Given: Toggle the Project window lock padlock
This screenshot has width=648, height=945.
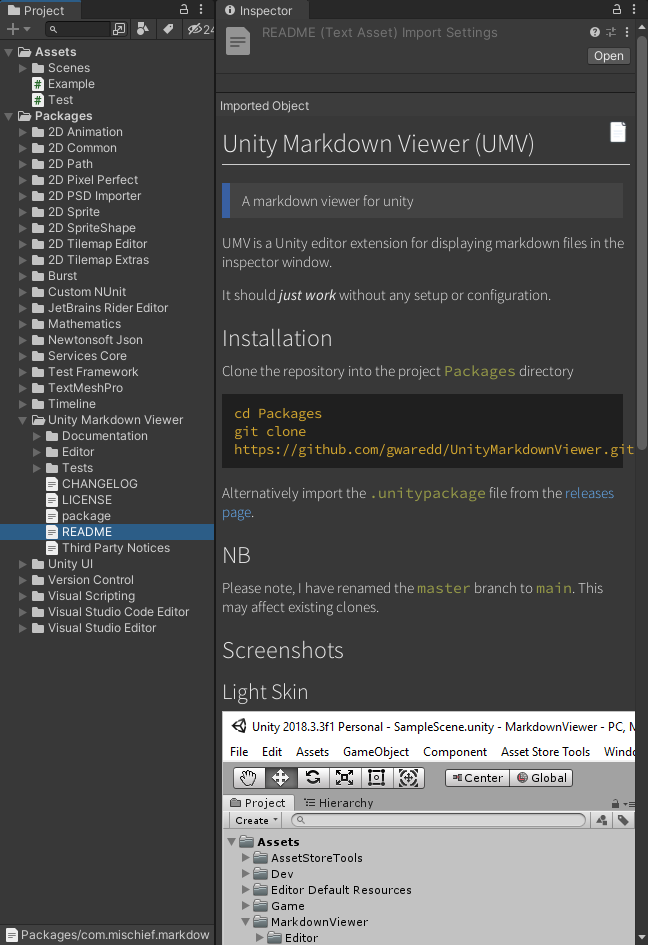Looking at the screenshot, I should coord(186,8).
